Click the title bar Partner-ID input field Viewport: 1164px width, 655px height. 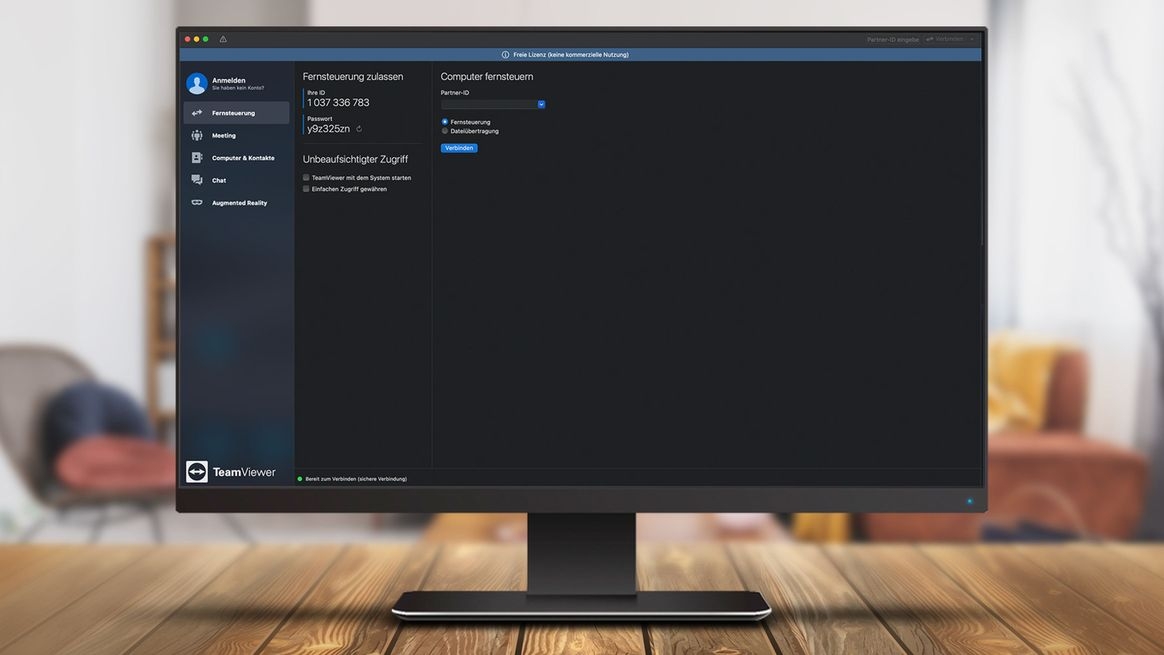coord(892,39)
